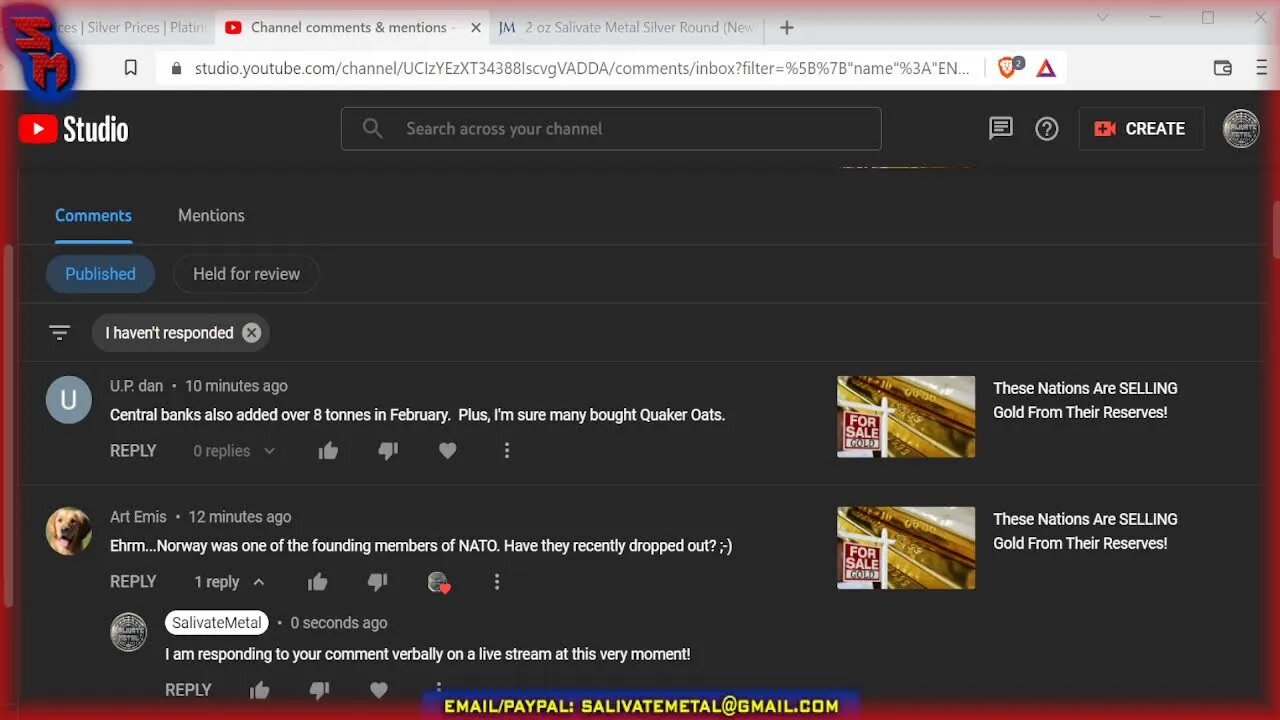Heart U.P. dan's comment

coord(447,450)
